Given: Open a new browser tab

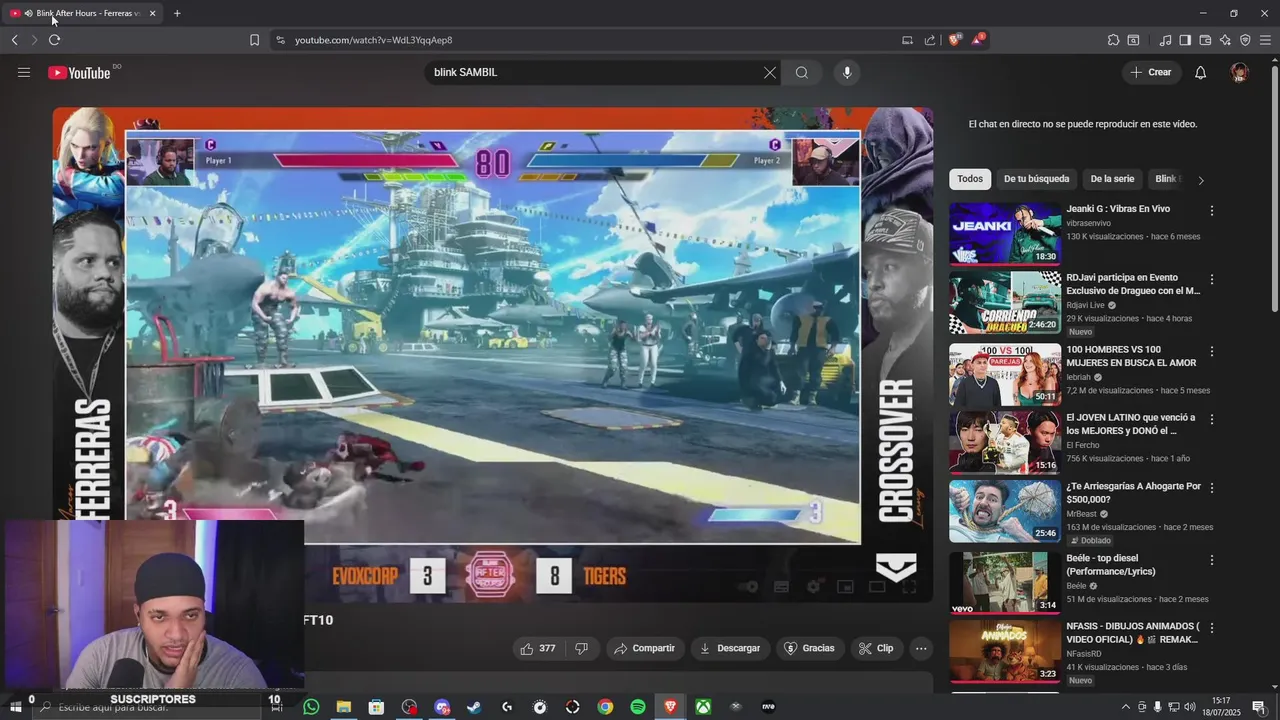Looking at the screenshot, I should (x=177, y=13).
